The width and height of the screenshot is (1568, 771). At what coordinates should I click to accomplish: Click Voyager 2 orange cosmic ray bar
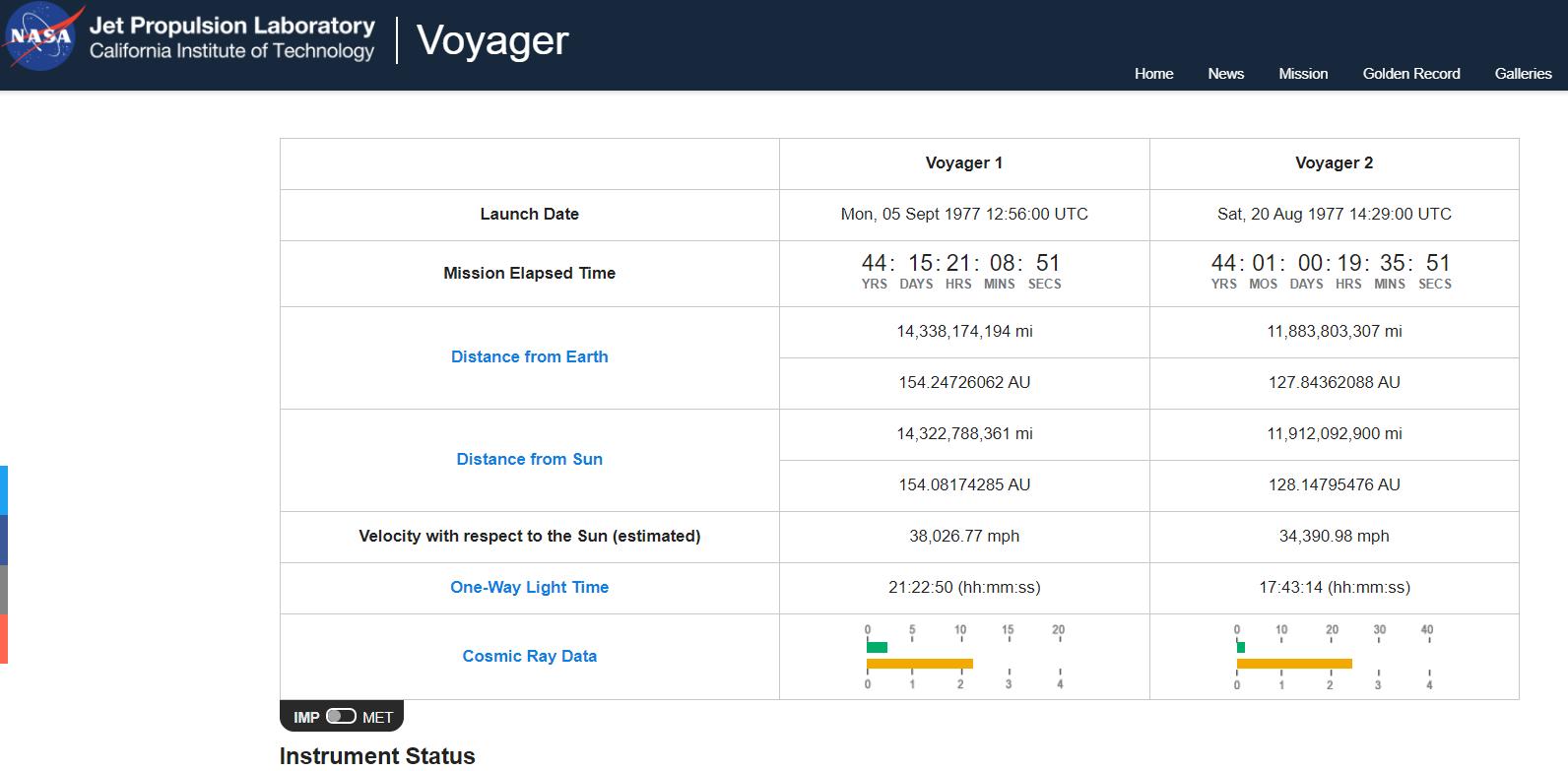pos(1294,664)
